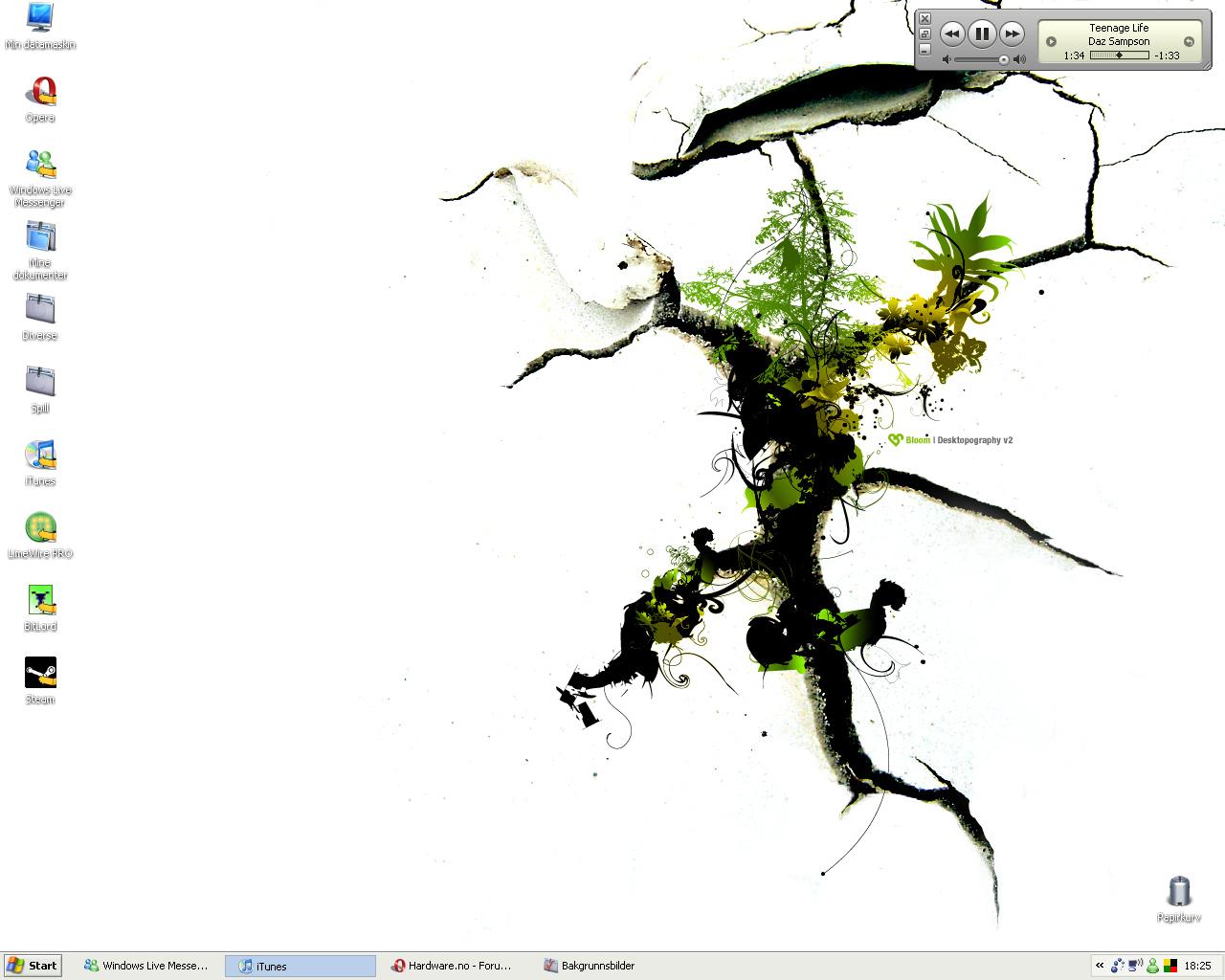Select the Spill folder icon
The width and height of the screenshot is (1225, 980).
click(40, 390)
